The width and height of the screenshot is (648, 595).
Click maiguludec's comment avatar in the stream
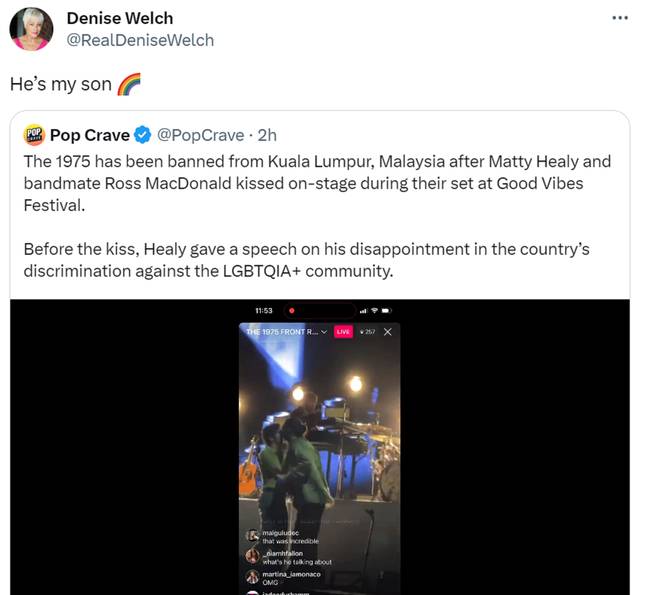(253, 536)
